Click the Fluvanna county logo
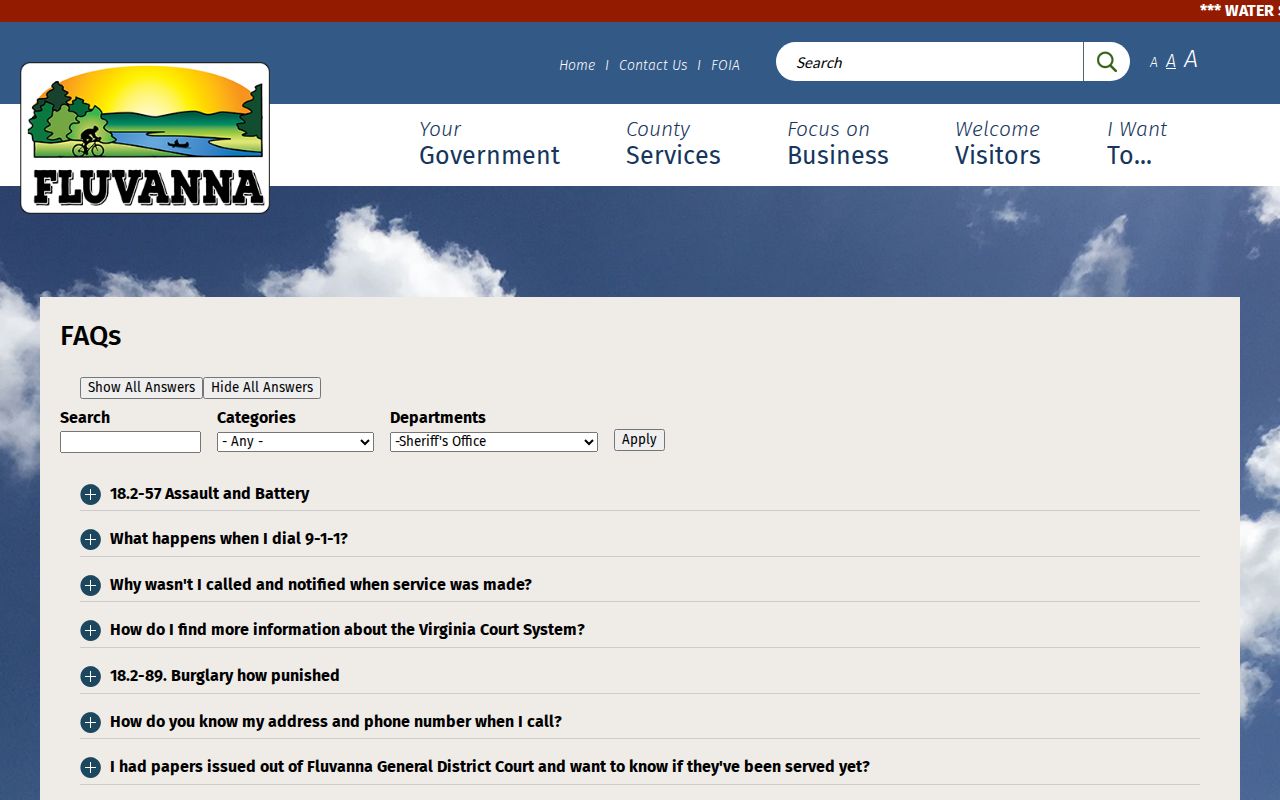The height and width of the screenshot is (800, 1280). [x=145, y=138]
